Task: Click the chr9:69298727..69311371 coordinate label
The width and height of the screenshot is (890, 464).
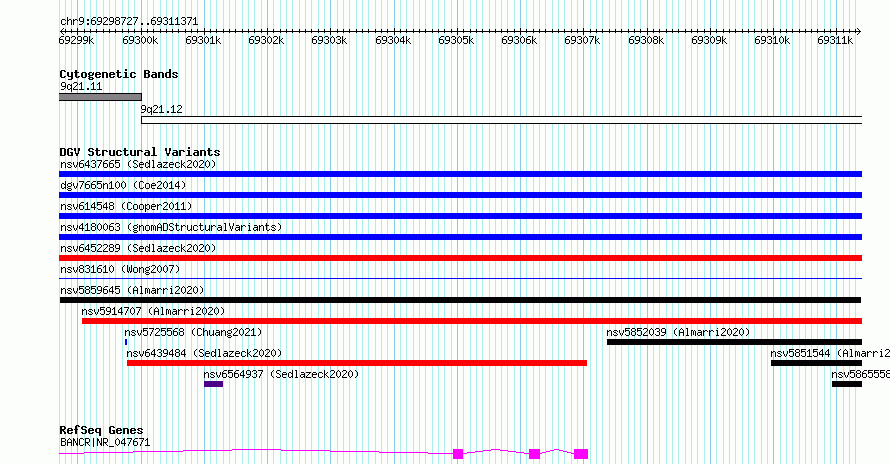Action: (x=129, y=22)
